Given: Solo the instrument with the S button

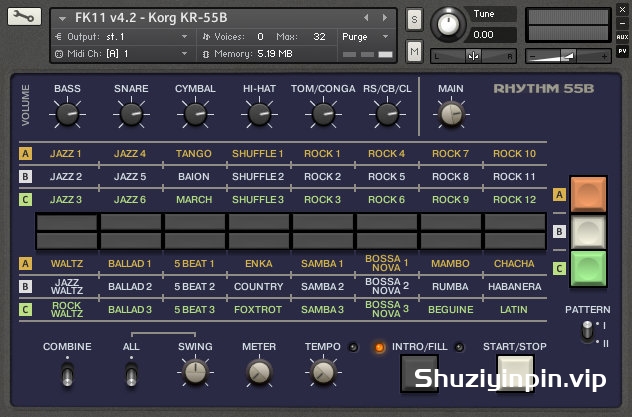Looking at the screenshot, I should (414, 19).
